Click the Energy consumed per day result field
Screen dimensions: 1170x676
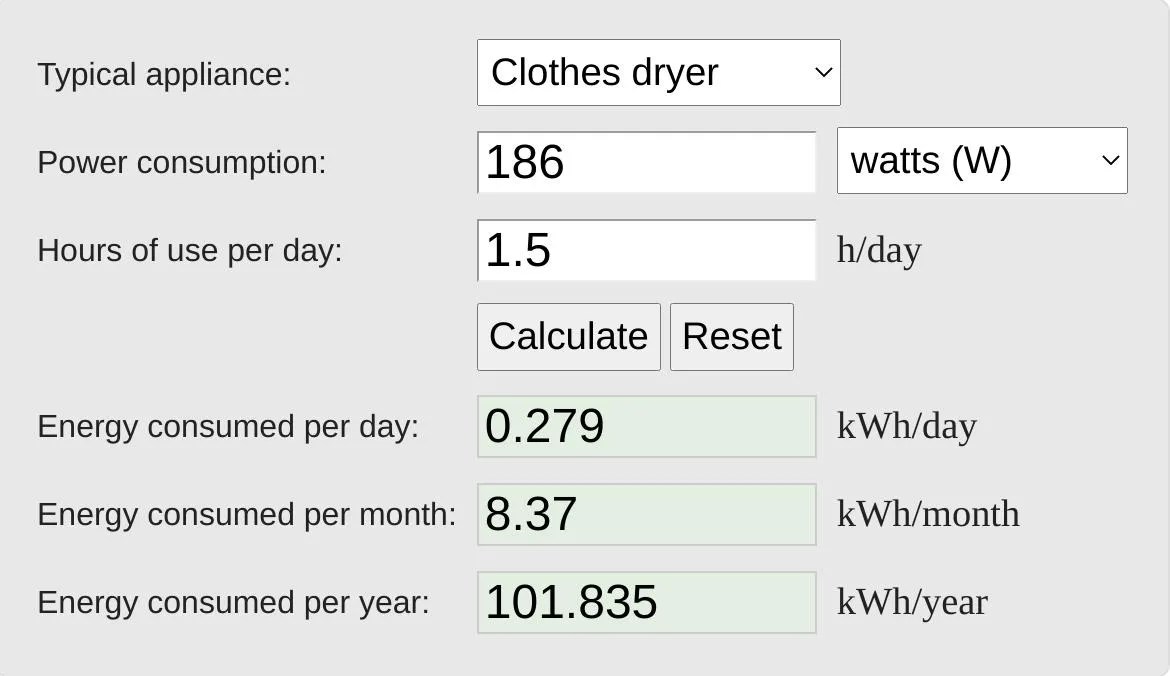click(647, 426)
